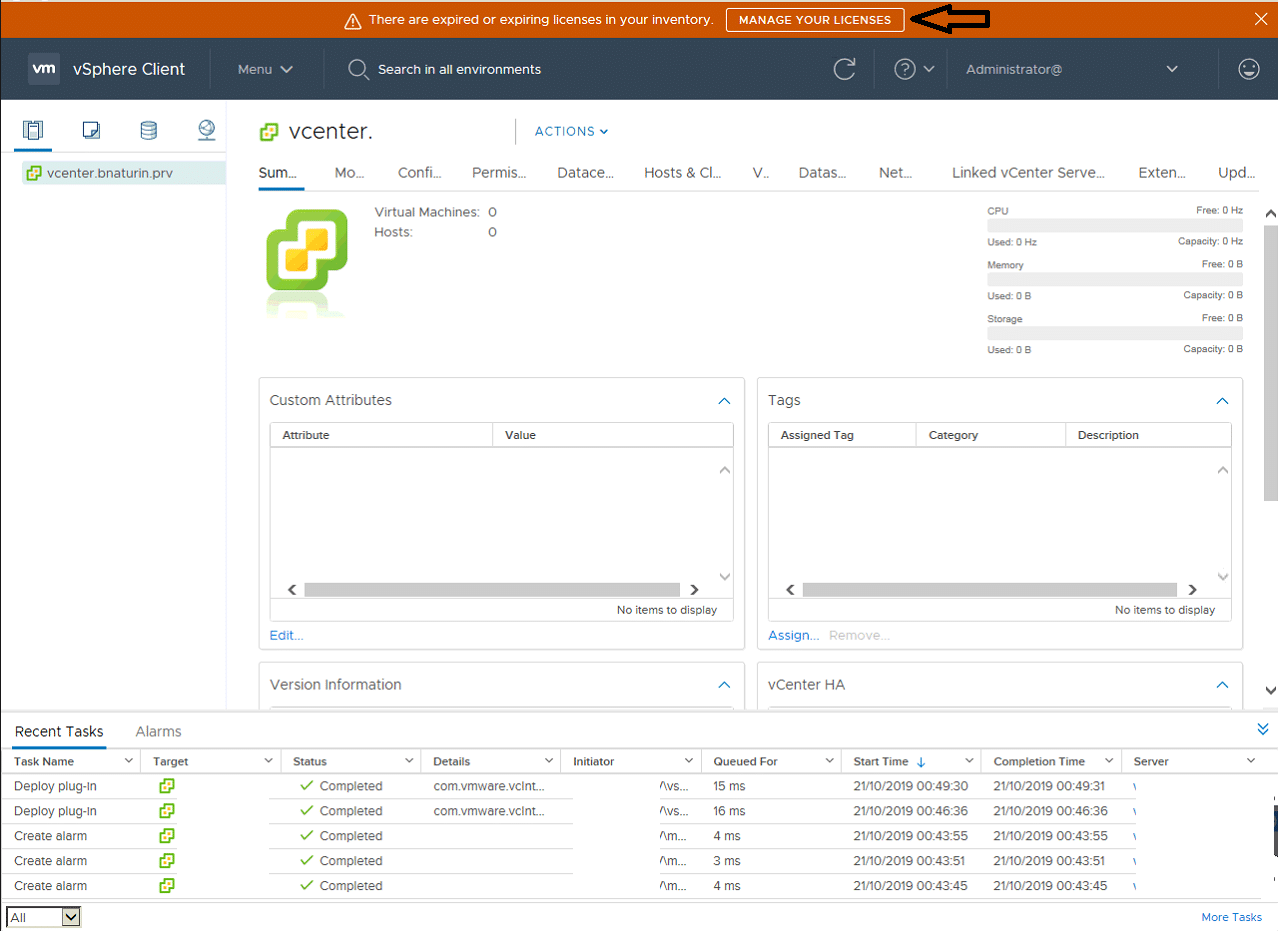
Task: Click Start Time sort arrow icon
Action: pyautogui.click(x=921, y=762)
